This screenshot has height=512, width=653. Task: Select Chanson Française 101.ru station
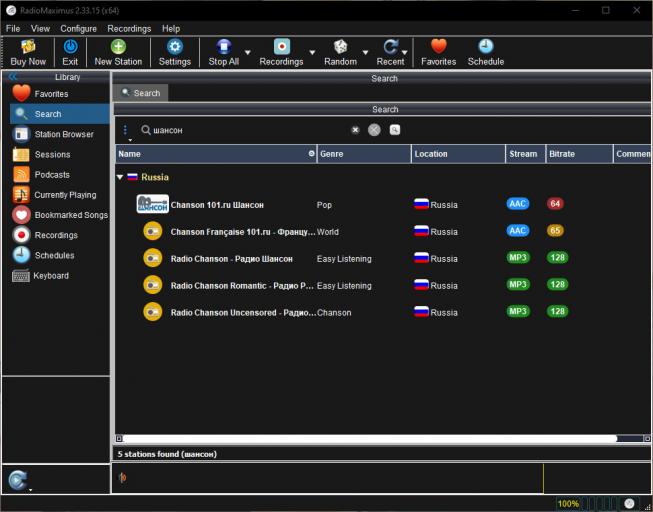pyautogui.click(x=243, y=232)
